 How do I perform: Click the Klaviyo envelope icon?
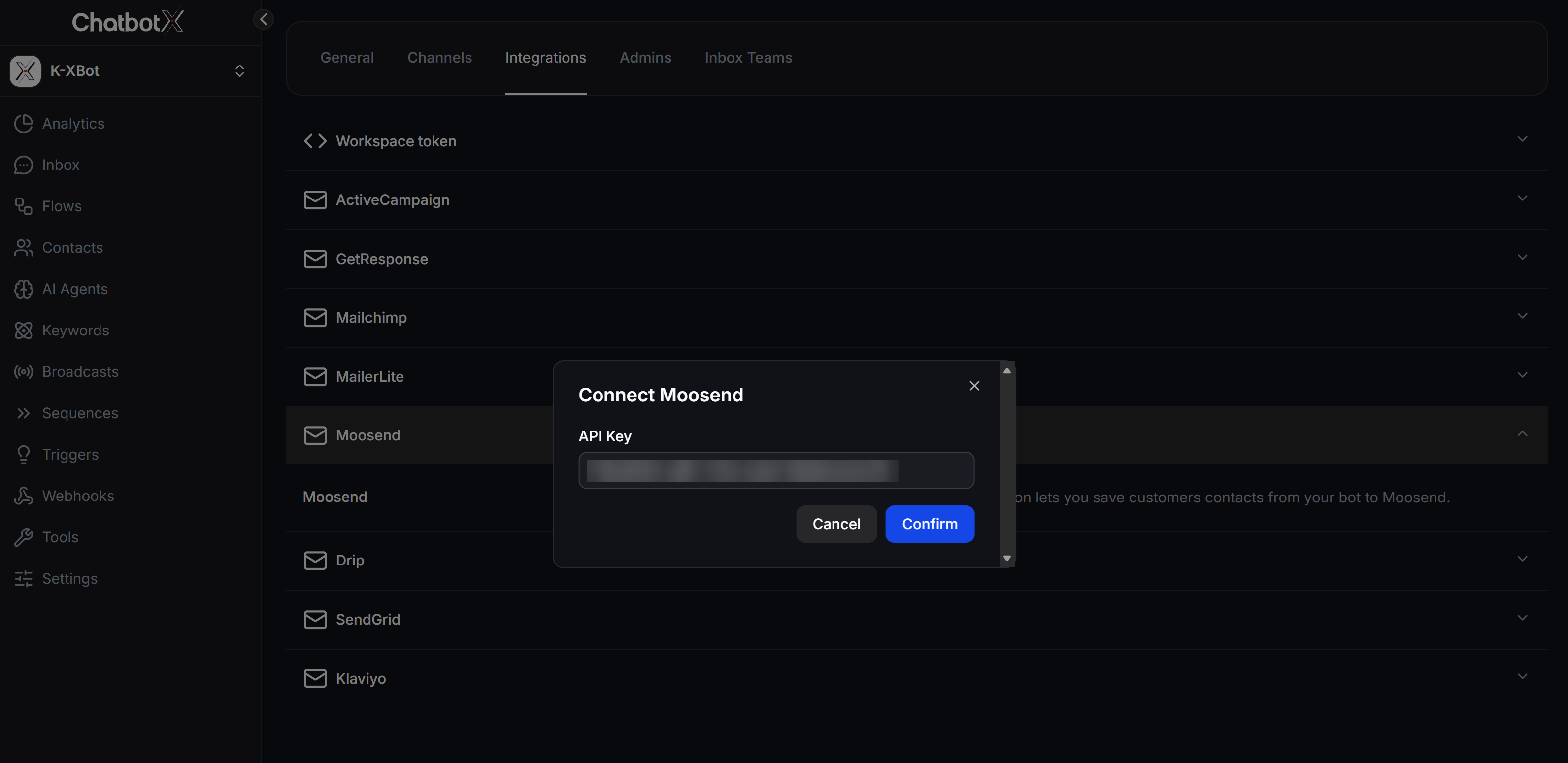click(315, 678)
